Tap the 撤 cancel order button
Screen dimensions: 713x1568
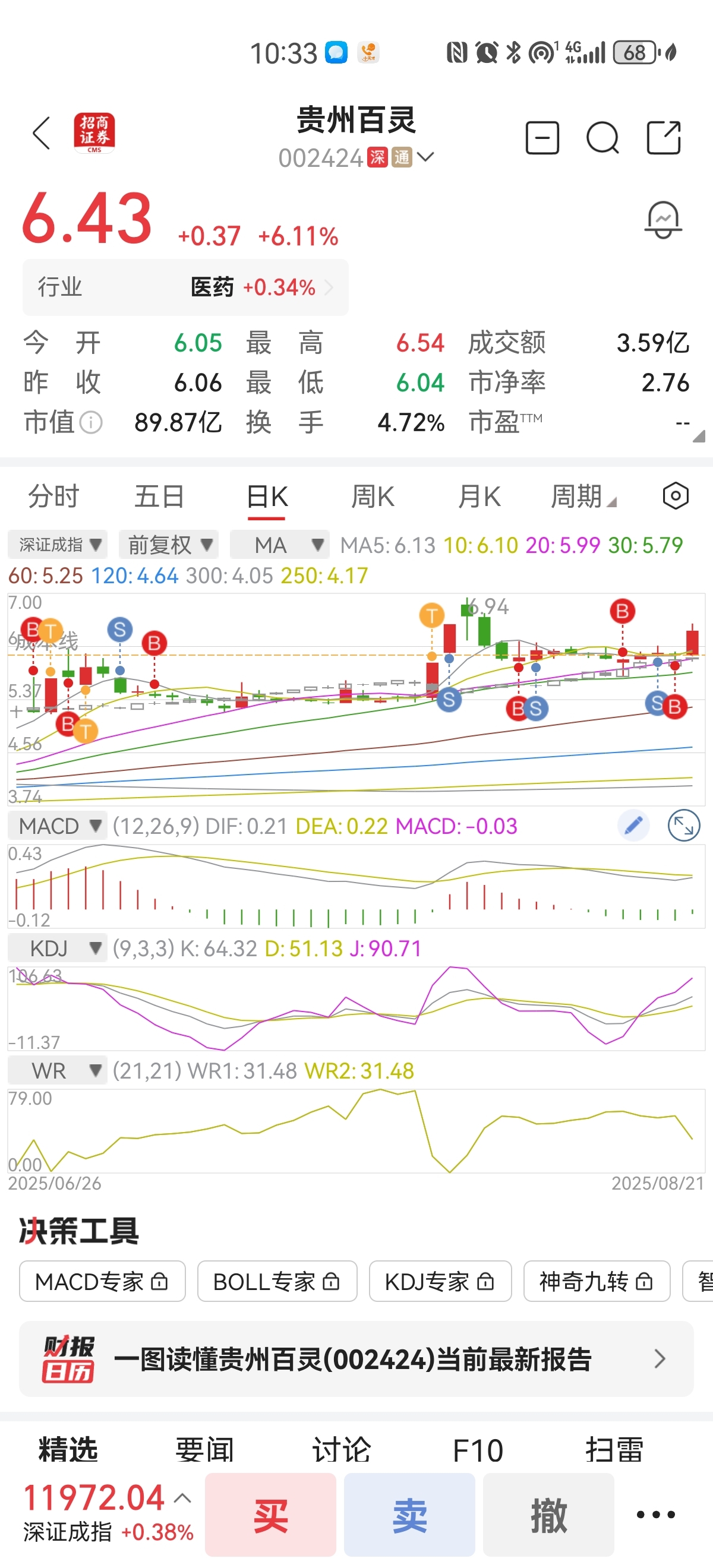coord(548,1515)
